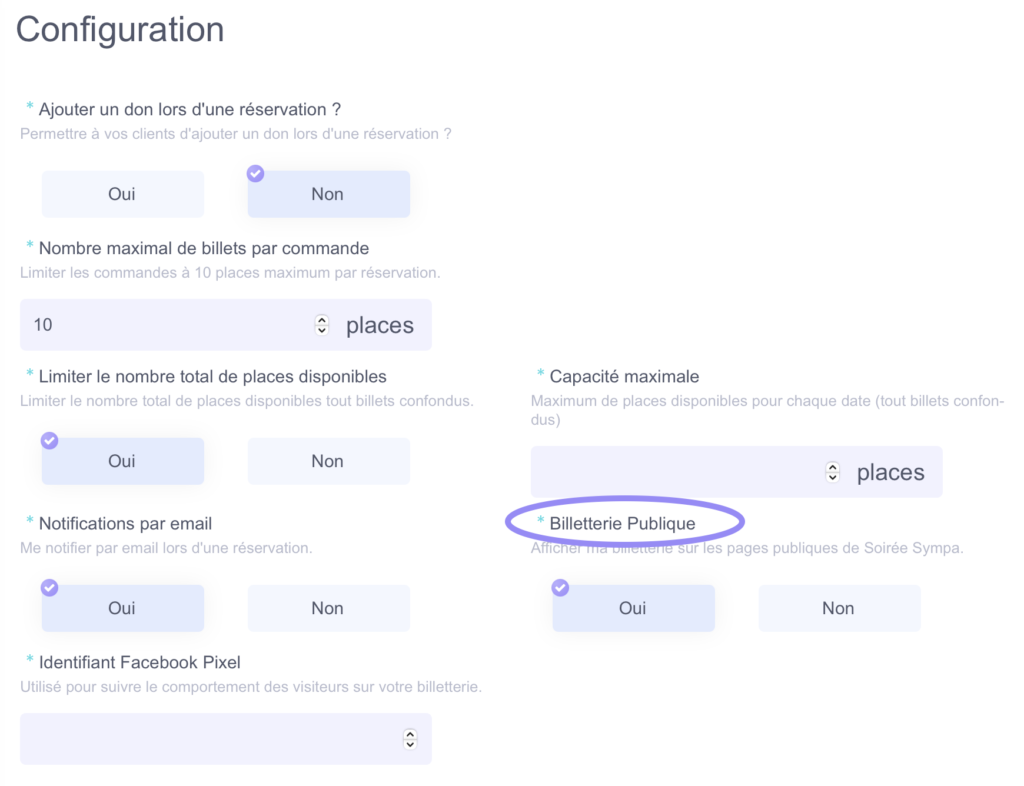The image size is (1024, 786).
Task: Disable email notifications with Non
Action: click(328, 608)
